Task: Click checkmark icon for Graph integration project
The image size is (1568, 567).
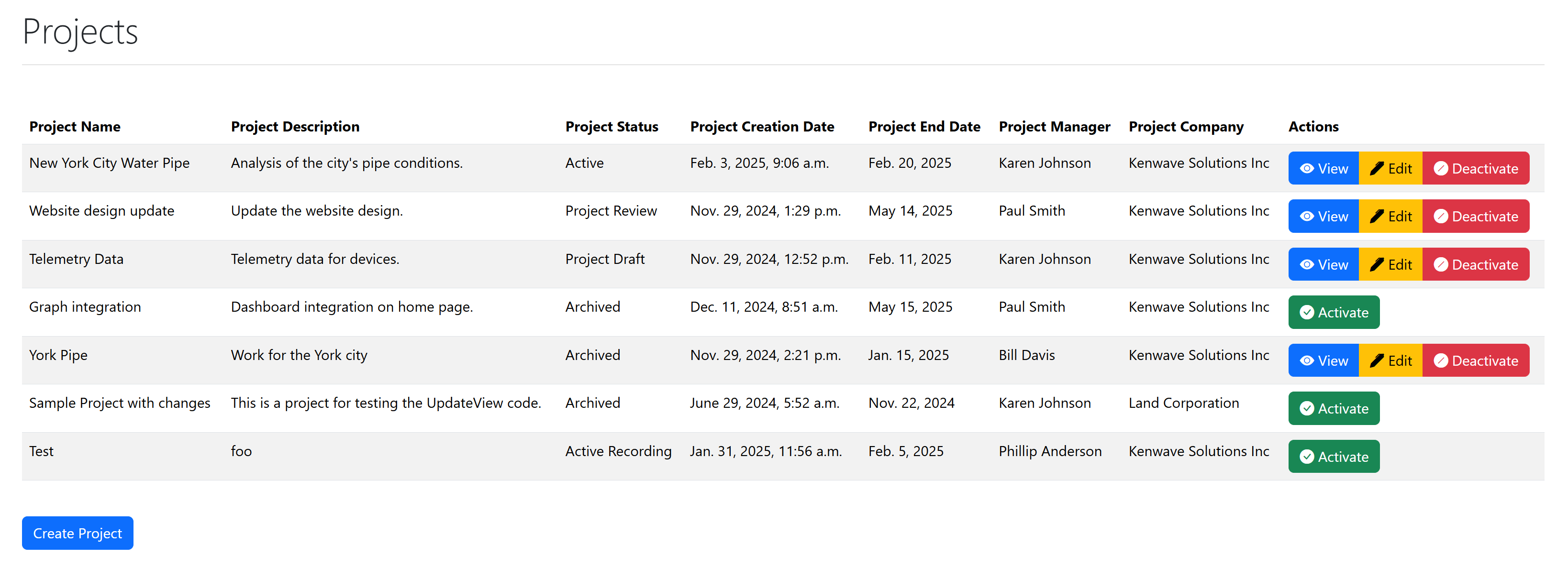Action: [x=1306, y=313]
